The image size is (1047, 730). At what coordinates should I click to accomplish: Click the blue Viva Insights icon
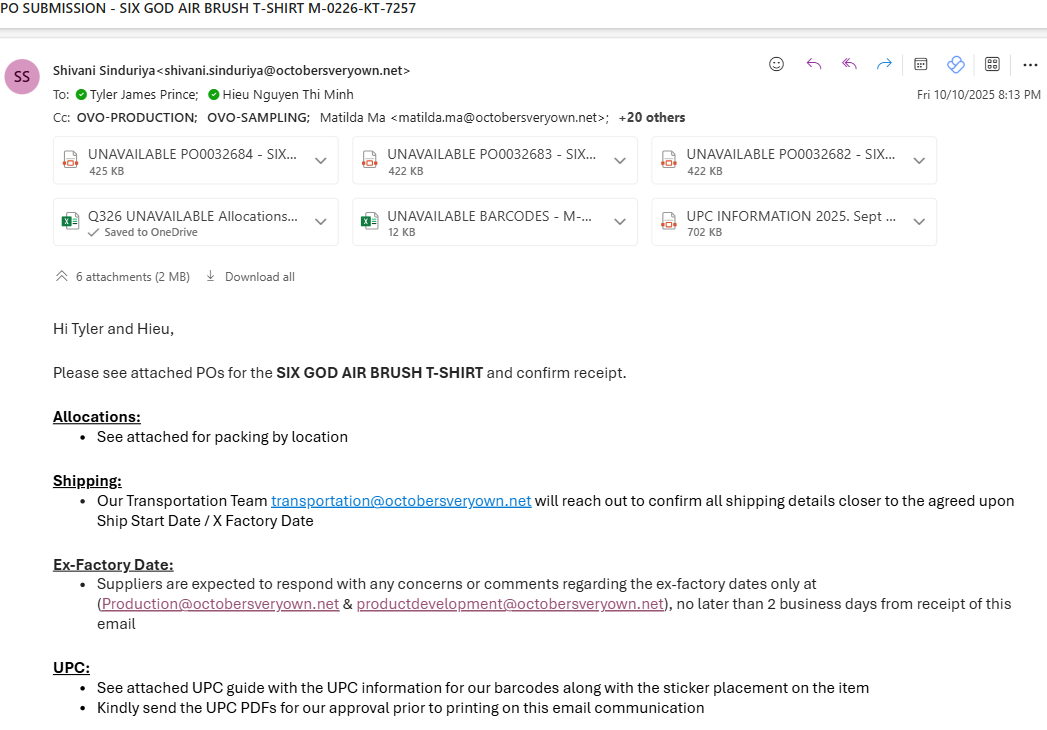(955, 64)
